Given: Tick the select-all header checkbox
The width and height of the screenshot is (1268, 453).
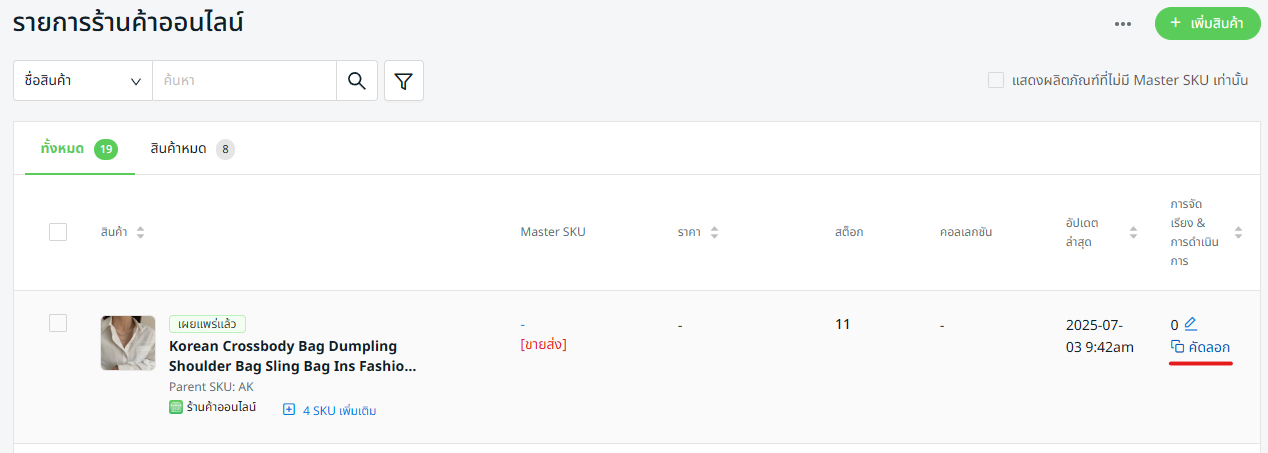Looking at the screenshot, I should tap(58, 232).
